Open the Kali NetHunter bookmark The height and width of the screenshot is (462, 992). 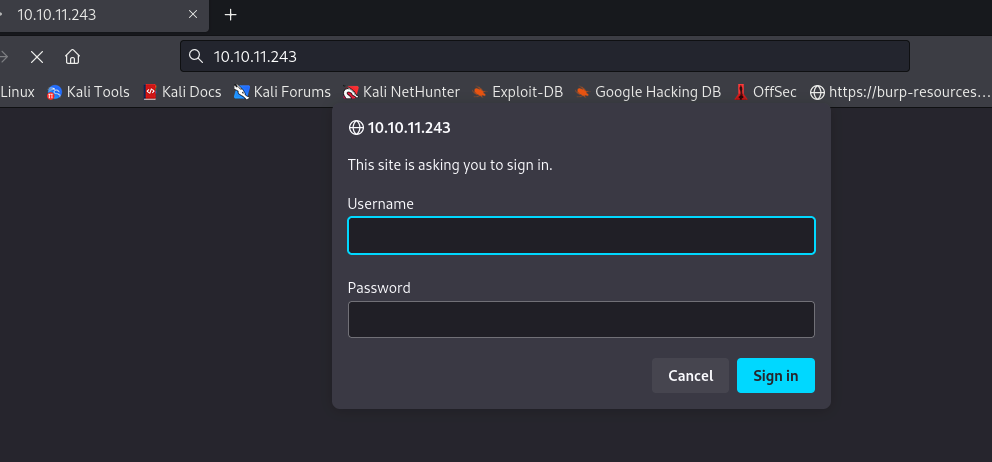click(401, 92)
